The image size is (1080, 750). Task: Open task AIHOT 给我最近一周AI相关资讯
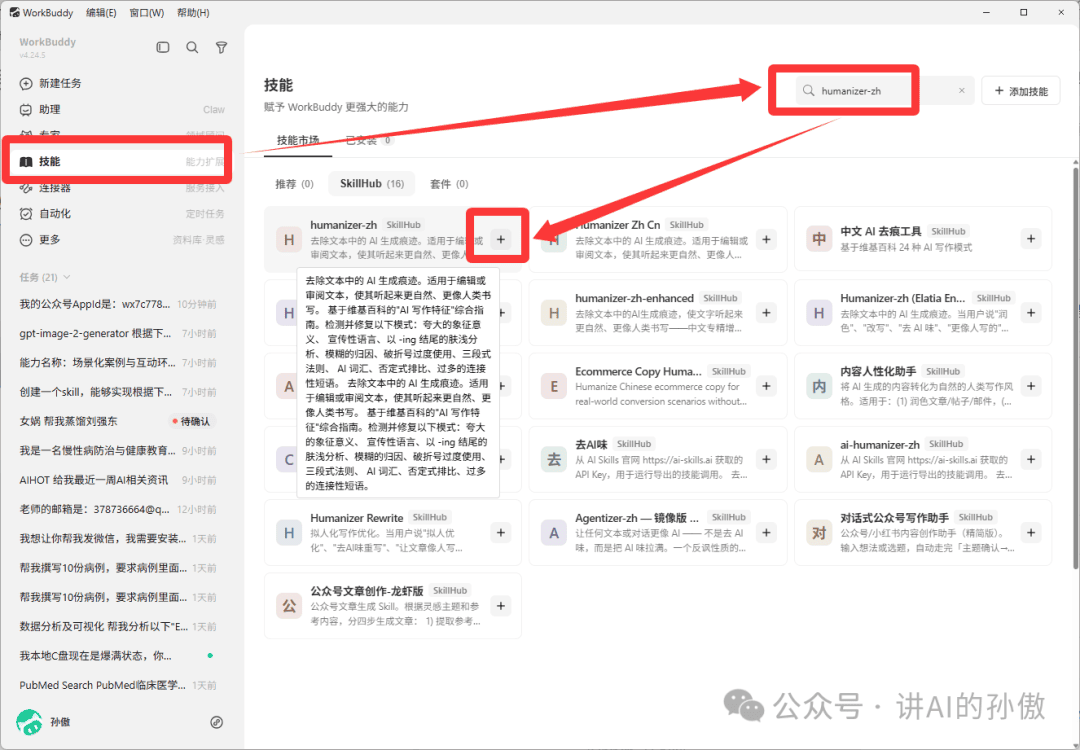click(x=118, y=479)
